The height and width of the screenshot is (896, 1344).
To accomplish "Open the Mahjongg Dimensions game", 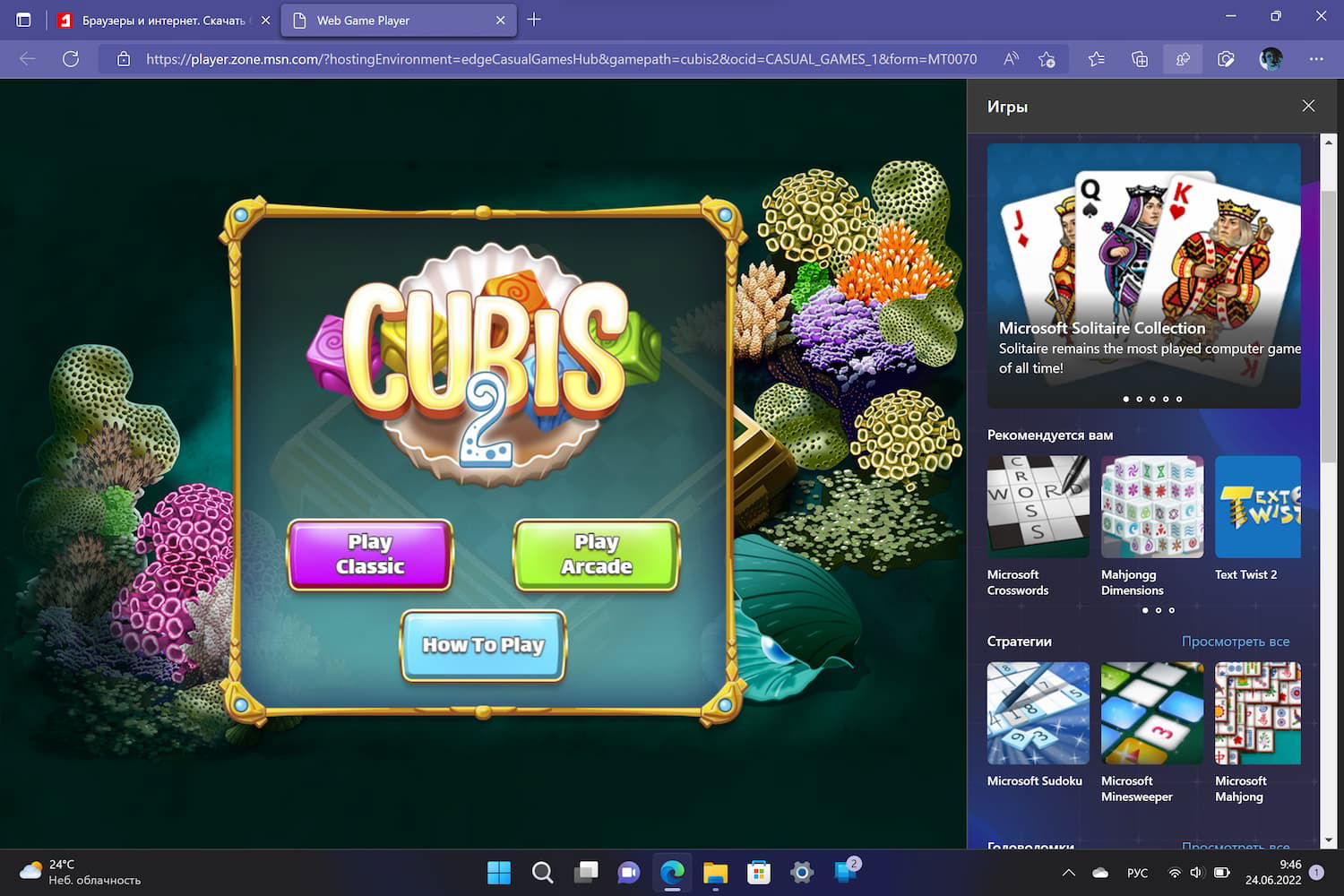I will point(1152,527).
